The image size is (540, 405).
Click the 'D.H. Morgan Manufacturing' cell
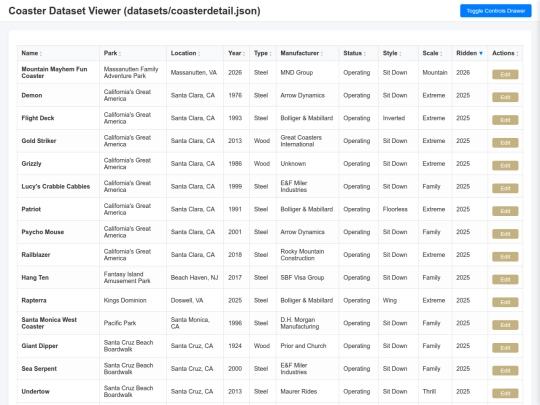(x=308, y=323)
